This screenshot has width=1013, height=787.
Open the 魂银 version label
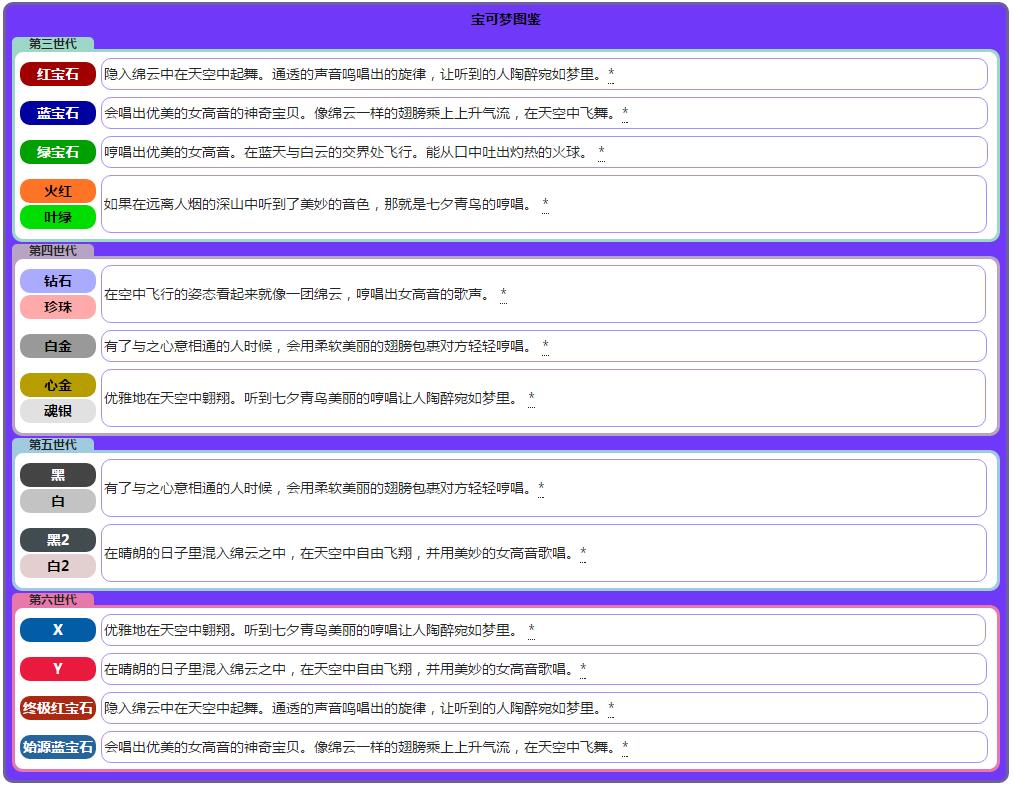click(57, 411)
